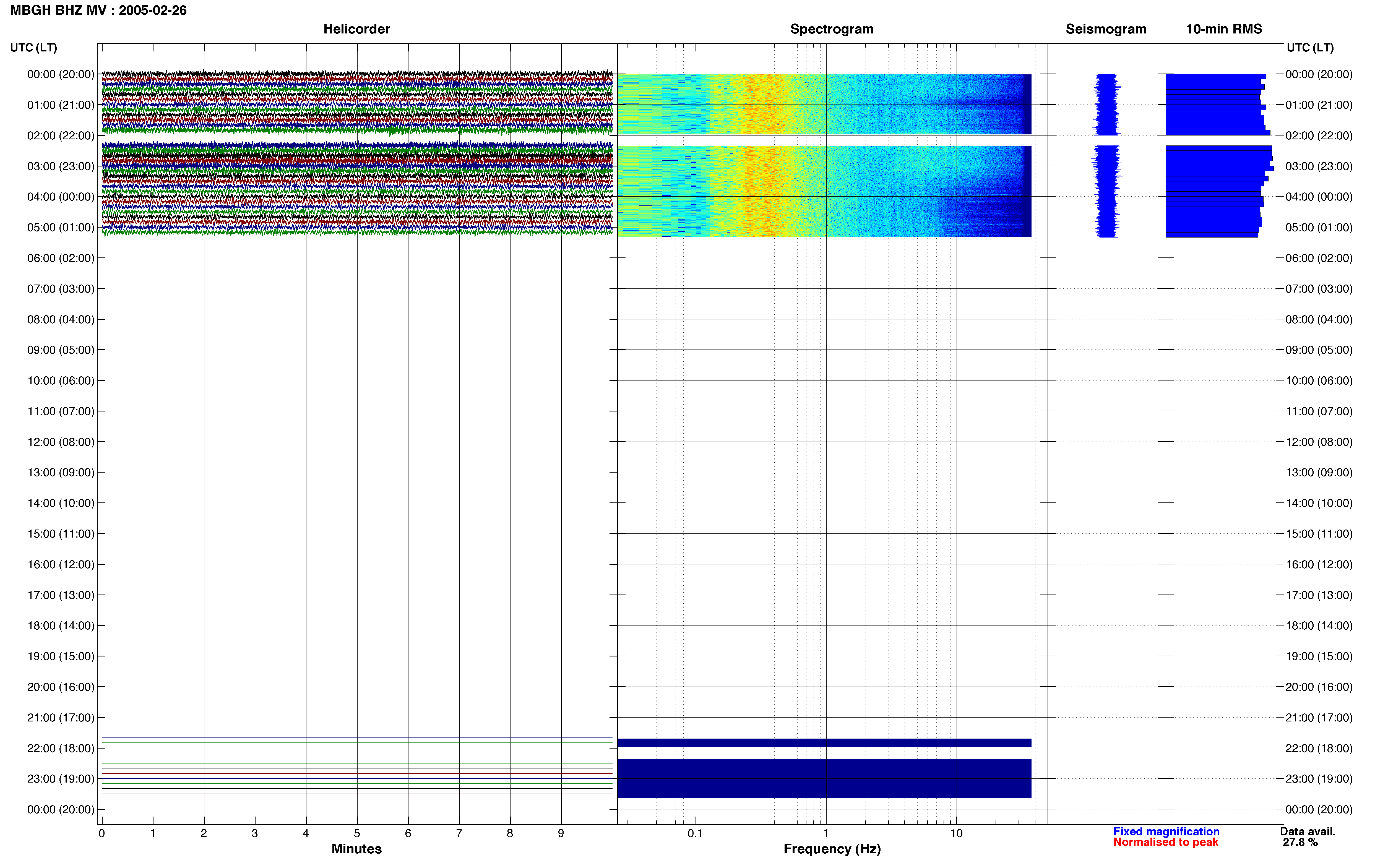Image resolution: width=1388 pixels, height=868 pixels.
Task: Click the RMS bars between 00:00 and 02:00
Action: click(1218, 104)
